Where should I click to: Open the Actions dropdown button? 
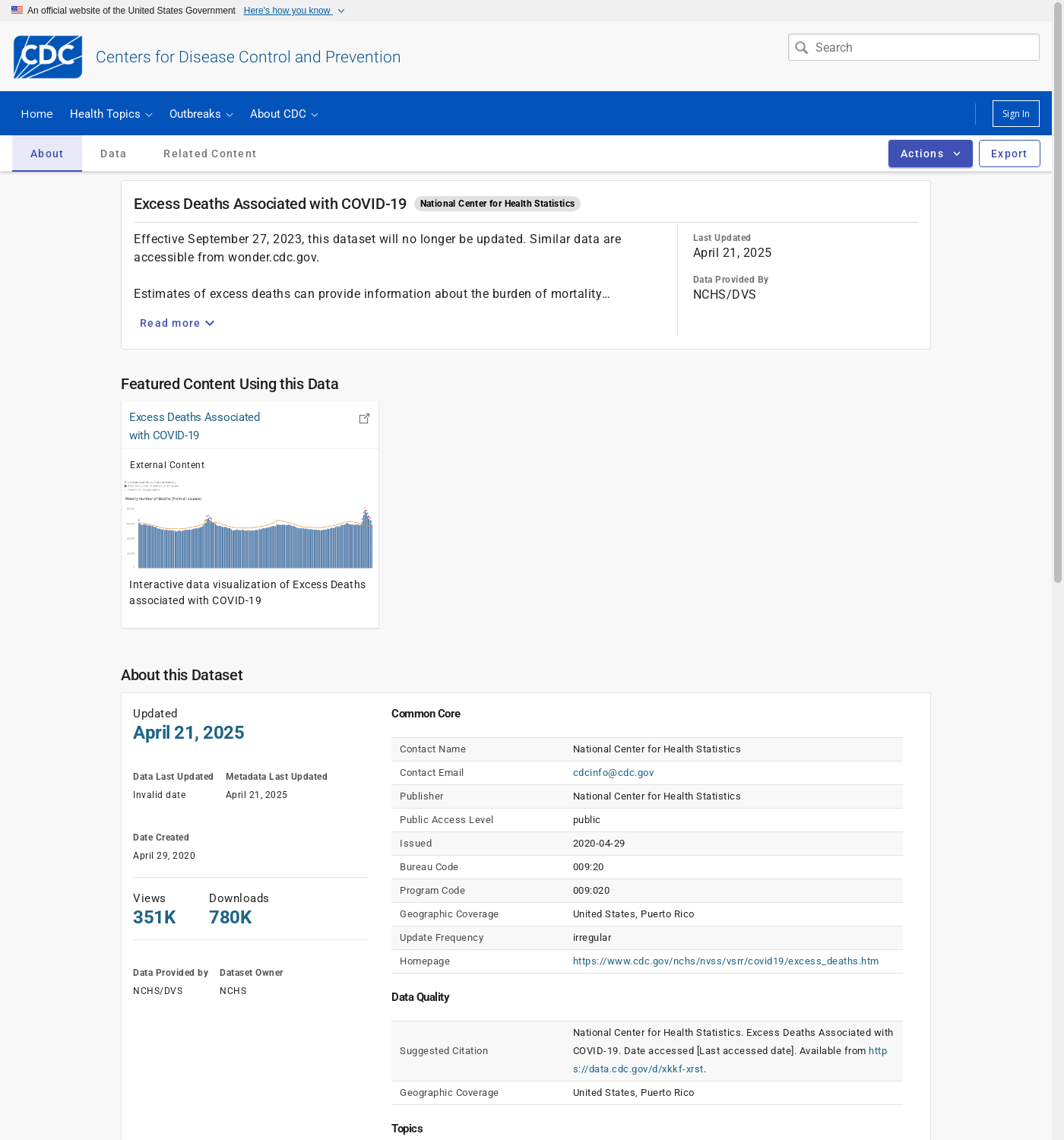pyautogui.click(x=929, y=154)
